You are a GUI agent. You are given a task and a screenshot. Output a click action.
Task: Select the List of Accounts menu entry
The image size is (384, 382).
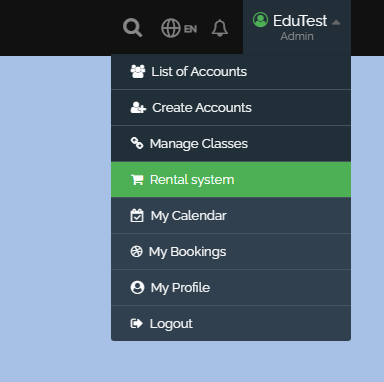pos(231,72)
